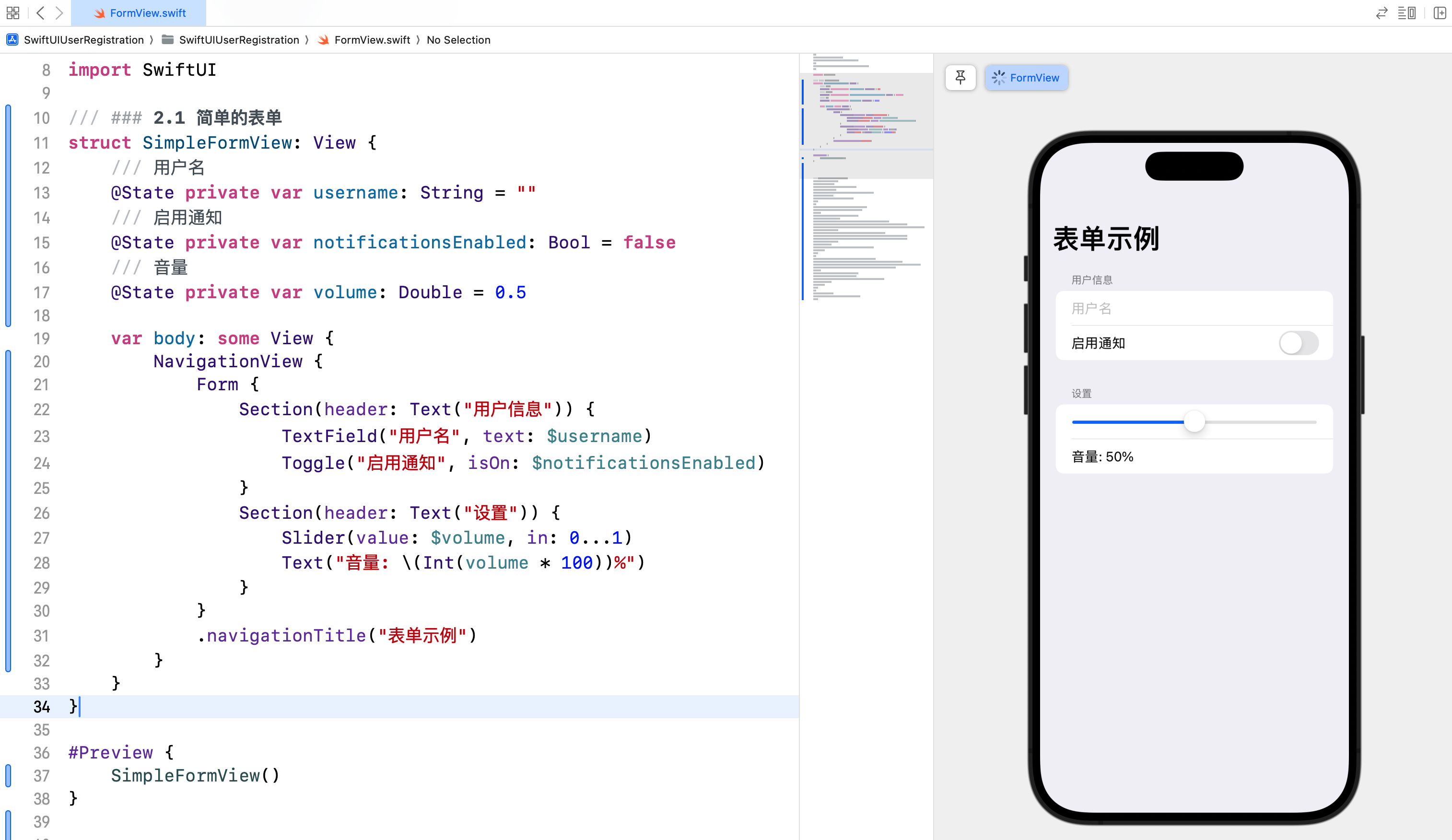Open the related items grid menu
This screenshot has height=840, width=1452.
pyautogui.click(x=12, y=12)
